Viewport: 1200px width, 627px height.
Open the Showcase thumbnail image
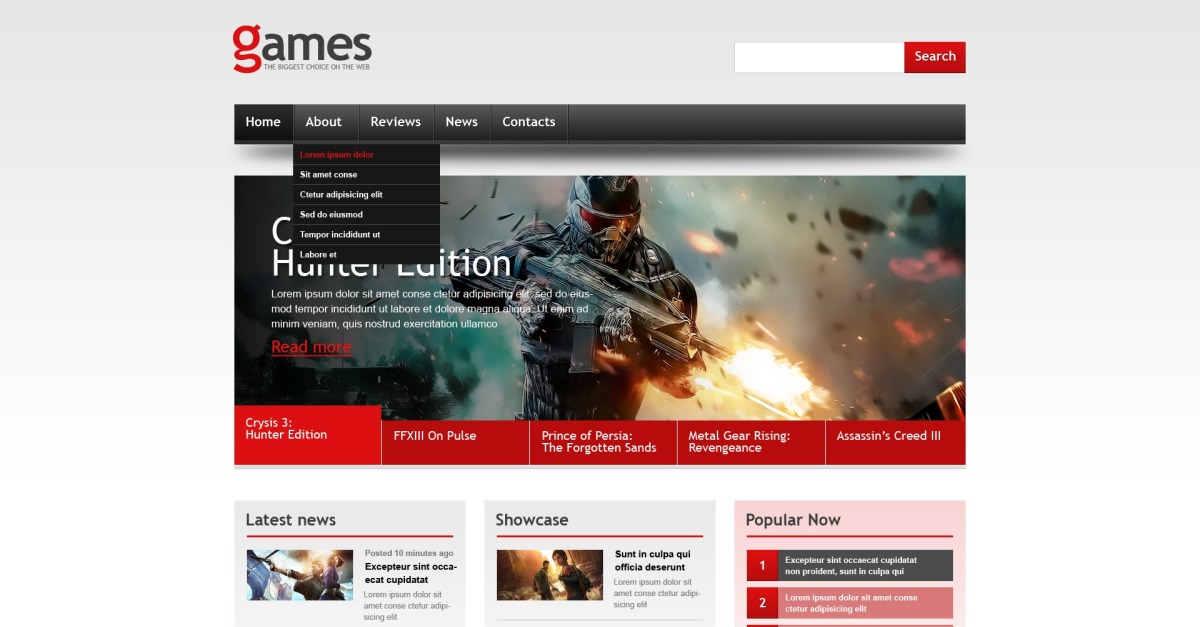click(549, 575)
